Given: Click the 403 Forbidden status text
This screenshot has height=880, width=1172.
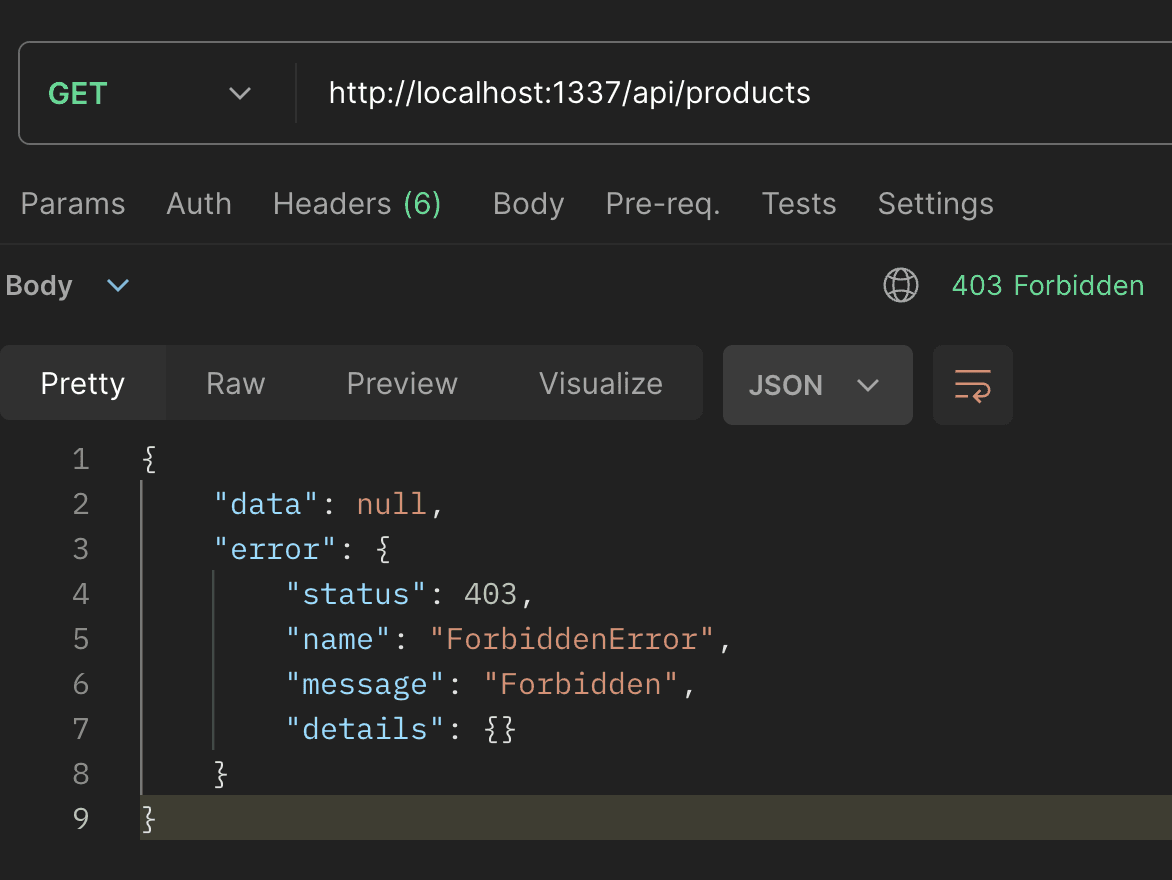Looking at the screenshot, I should (1047, 285).
